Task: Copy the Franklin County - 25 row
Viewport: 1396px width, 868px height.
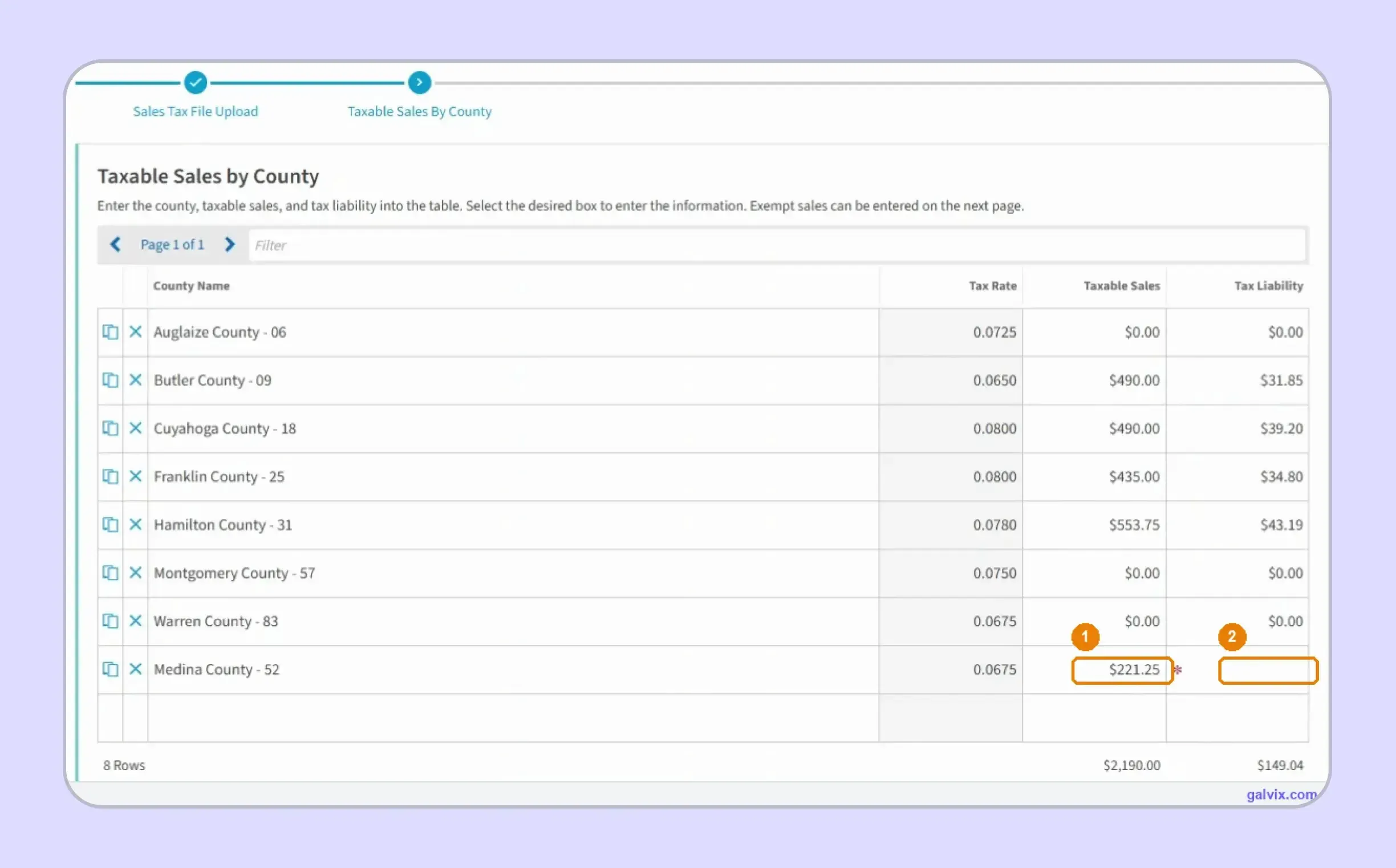Action: [x=110, y=476]
